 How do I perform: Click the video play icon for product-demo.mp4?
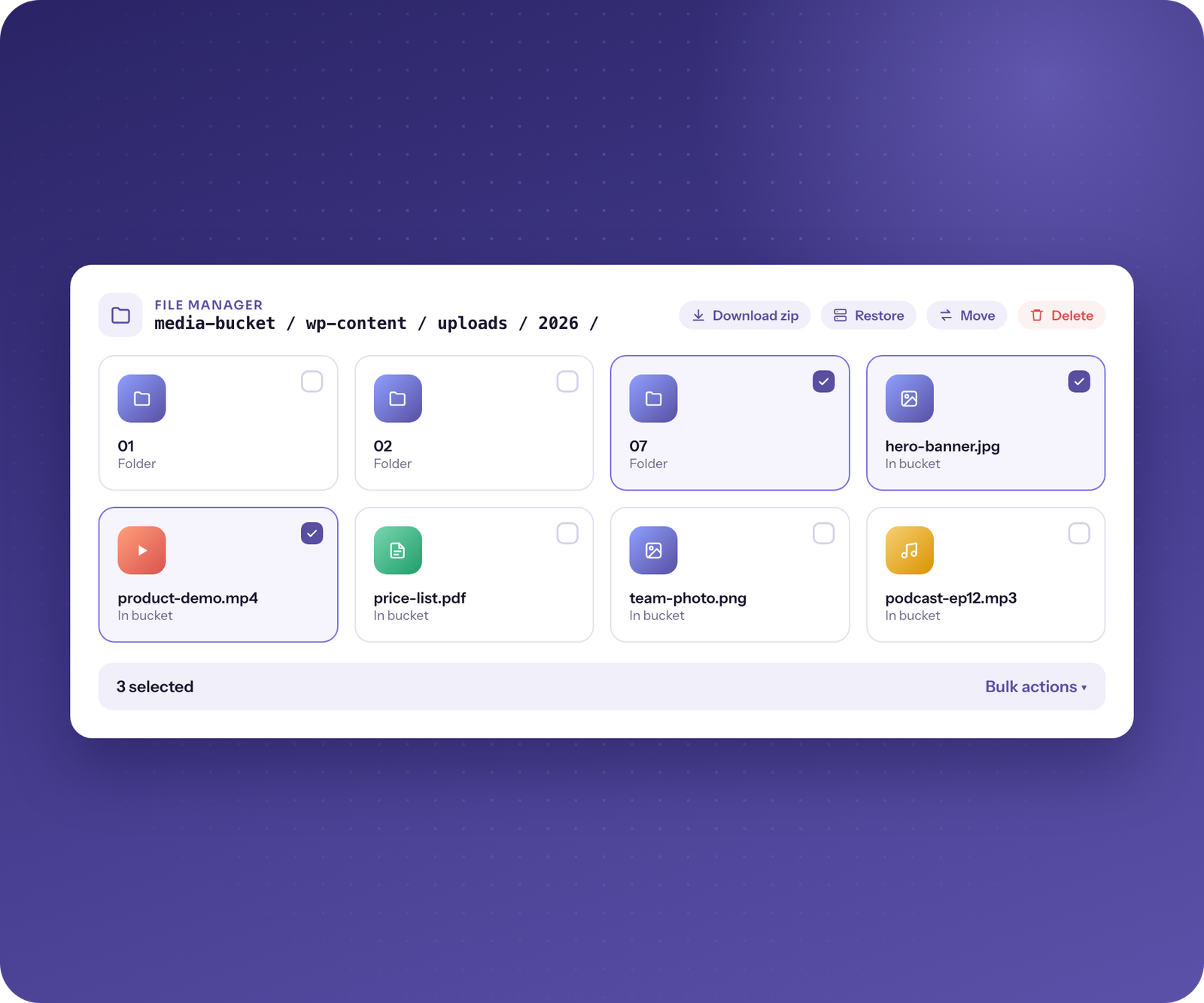tap(141, 550)
